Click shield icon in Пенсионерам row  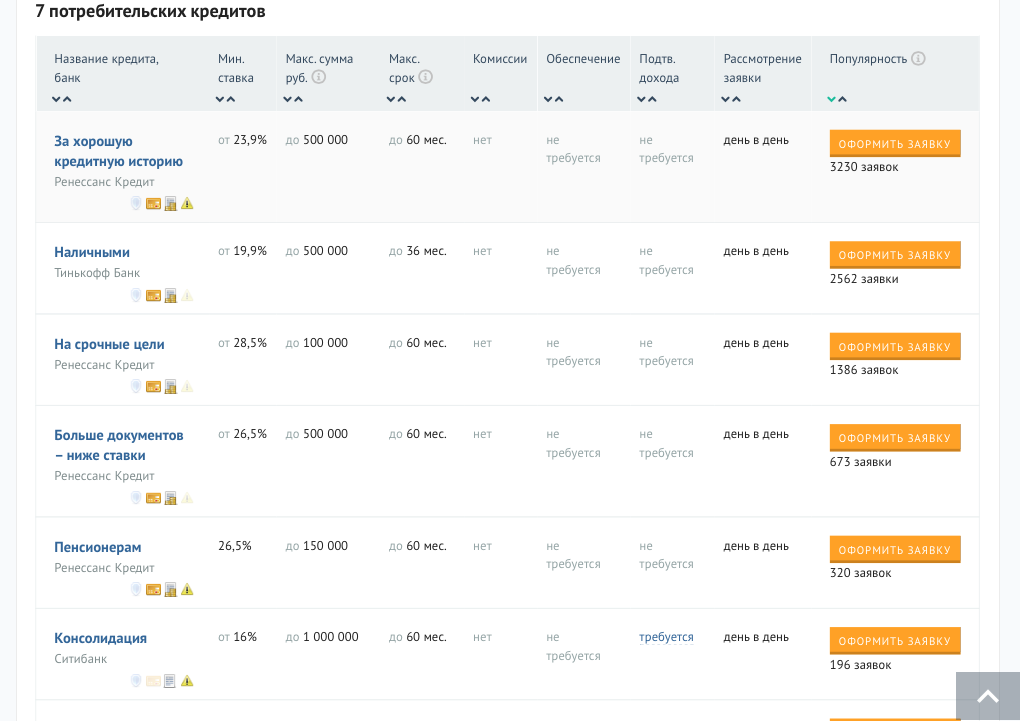[x=136, y=590]
